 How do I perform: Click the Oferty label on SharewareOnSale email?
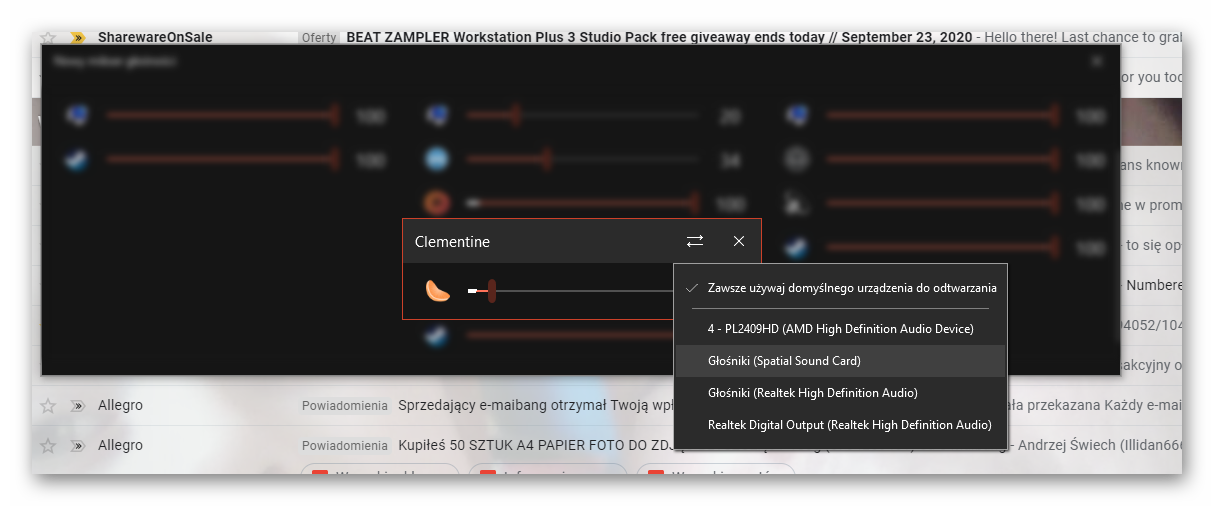[x=319, y=37]
